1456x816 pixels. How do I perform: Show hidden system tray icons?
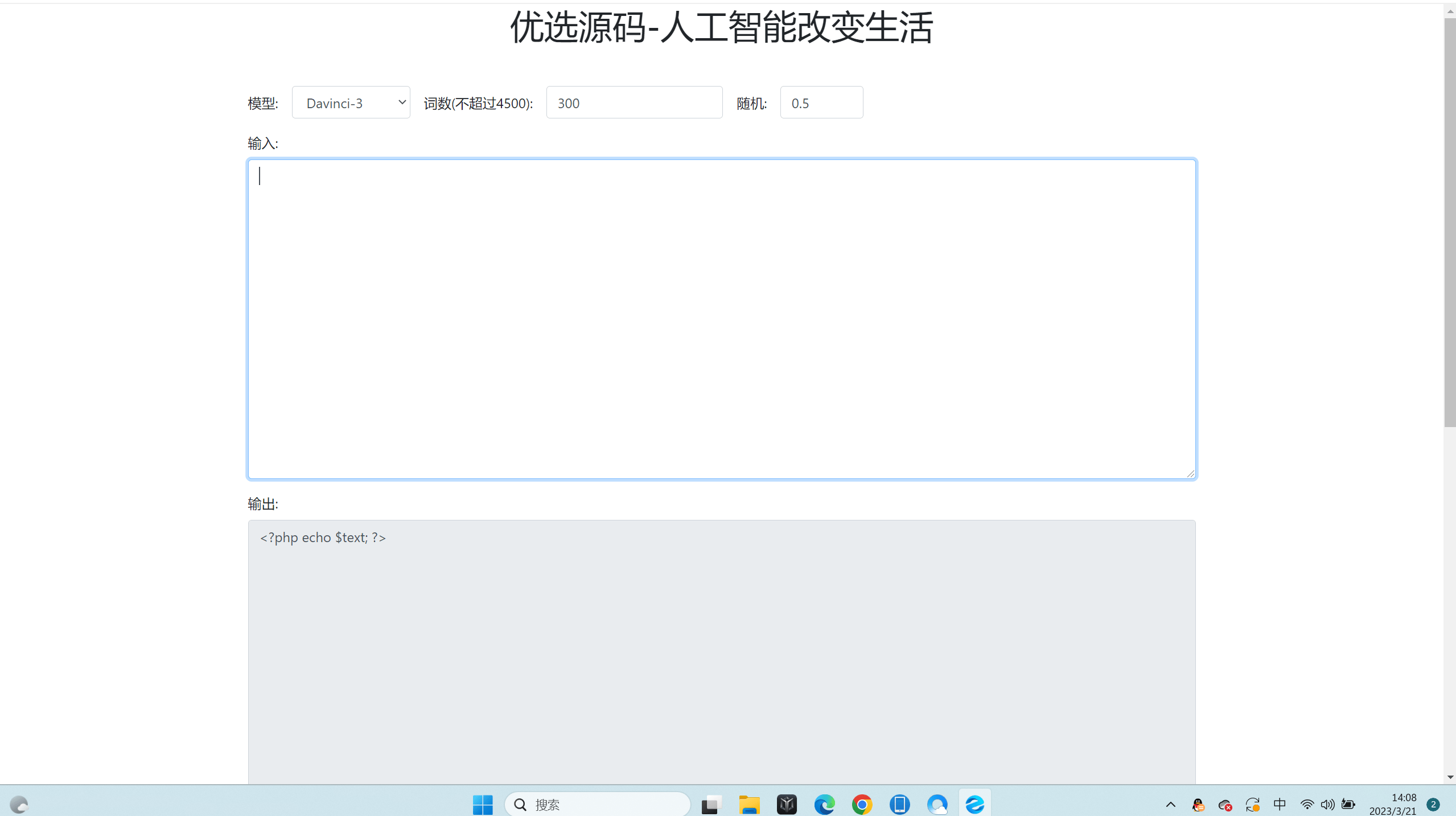coord(1170,804)
